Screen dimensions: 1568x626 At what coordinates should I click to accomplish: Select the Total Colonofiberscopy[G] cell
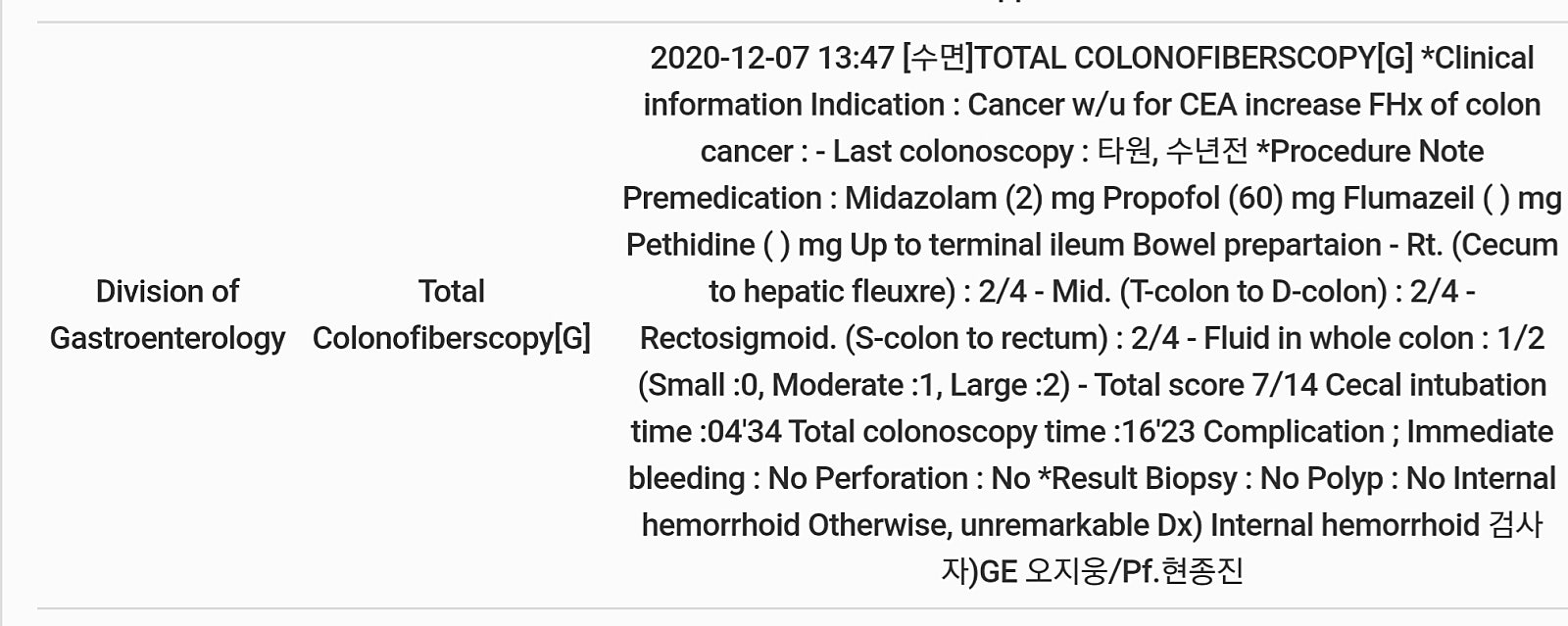click(x=452, y=314)
